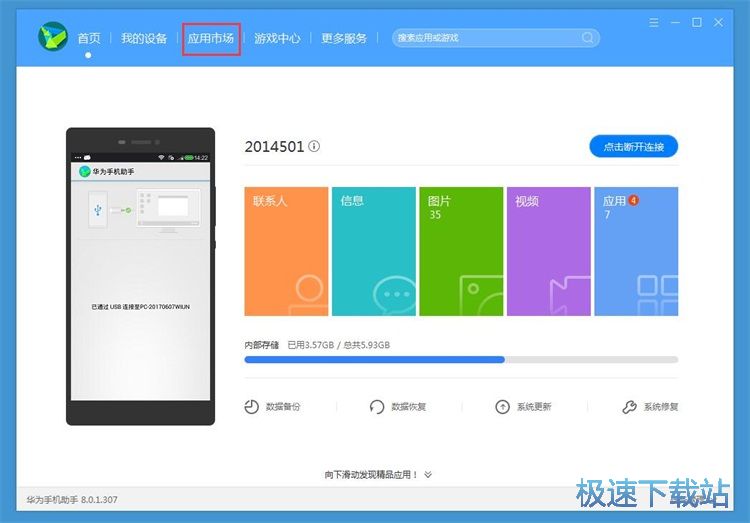This screenshot has height=523, width=750.
Task: Maximize the HiSuite window
Action: pos(697,22)
